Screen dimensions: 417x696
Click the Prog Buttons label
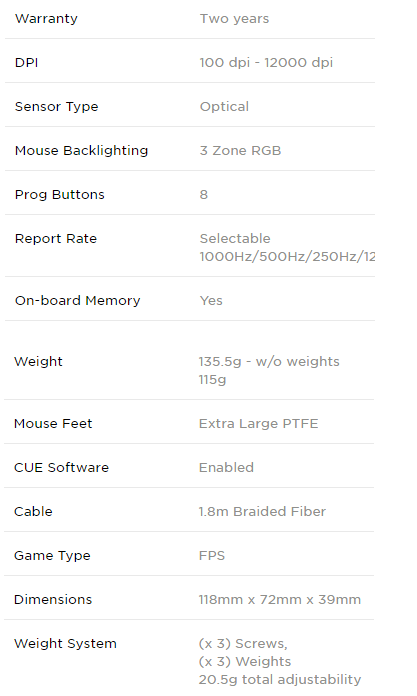point(60,194)
